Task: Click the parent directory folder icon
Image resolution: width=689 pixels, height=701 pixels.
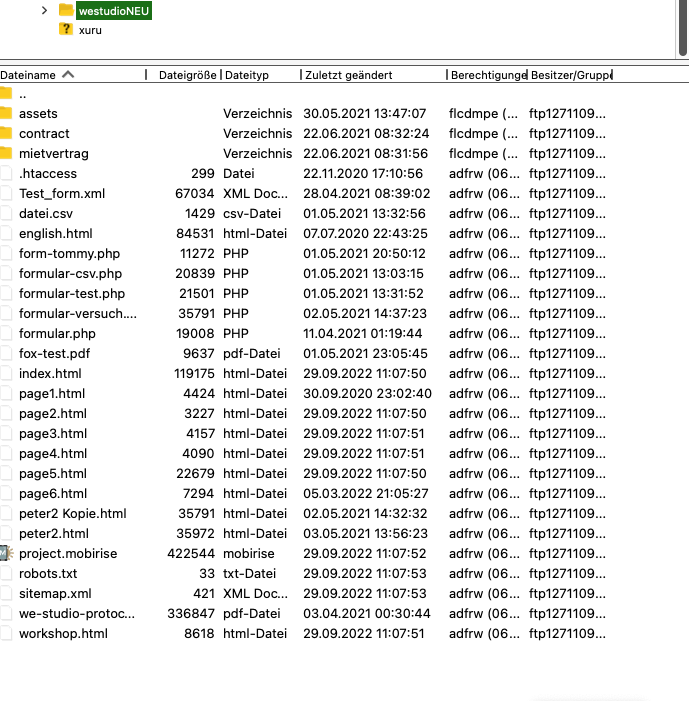Action: coord(5,93)
